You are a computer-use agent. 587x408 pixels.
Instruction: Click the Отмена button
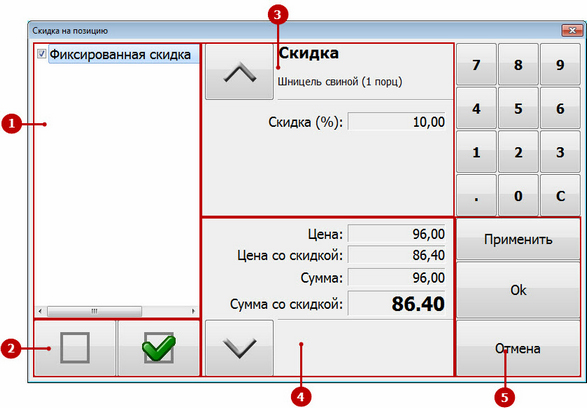click(x=518, y=348)
